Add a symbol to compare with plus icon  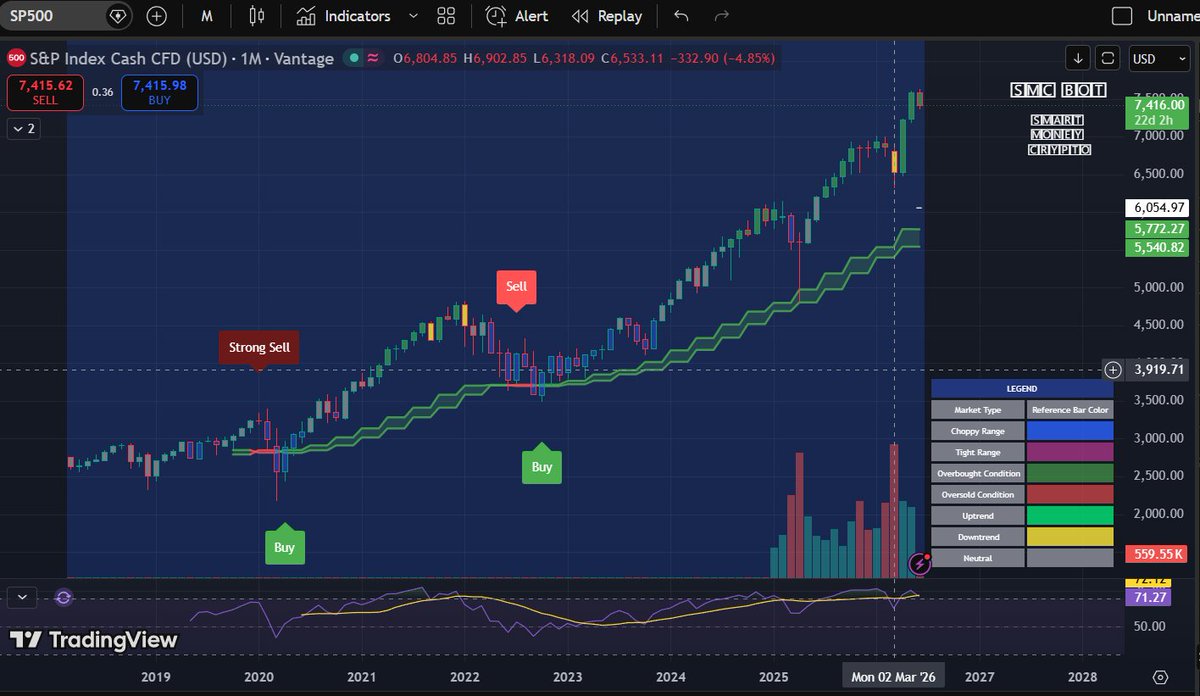(x=157, y=16)
